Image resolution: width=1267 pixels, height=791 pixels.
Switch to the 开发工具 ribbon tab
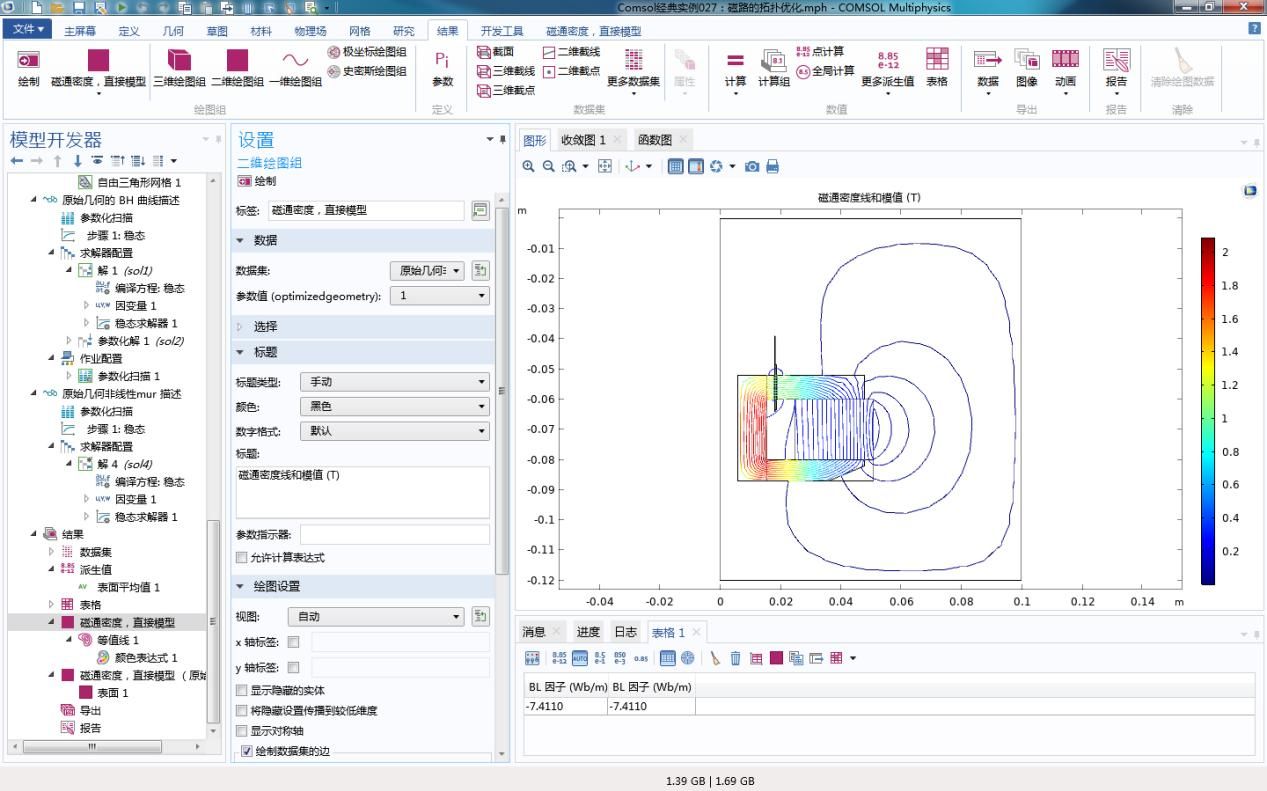(x=502, y=31)
